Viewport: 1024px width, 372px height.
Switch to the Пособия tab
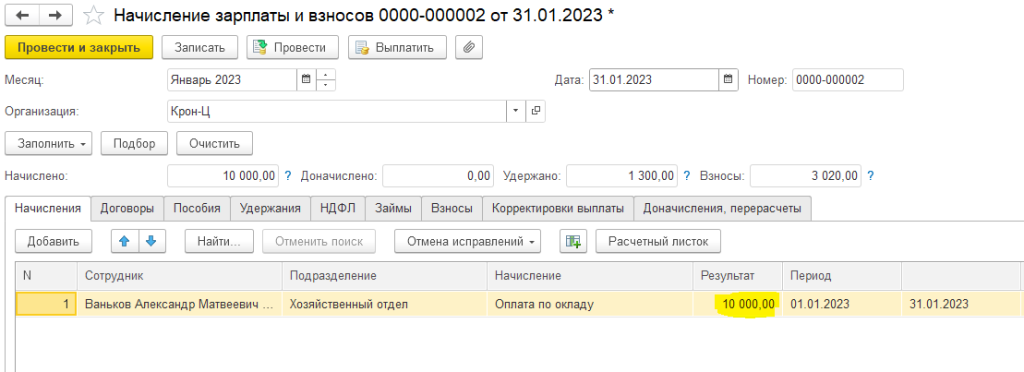[197, 208]
